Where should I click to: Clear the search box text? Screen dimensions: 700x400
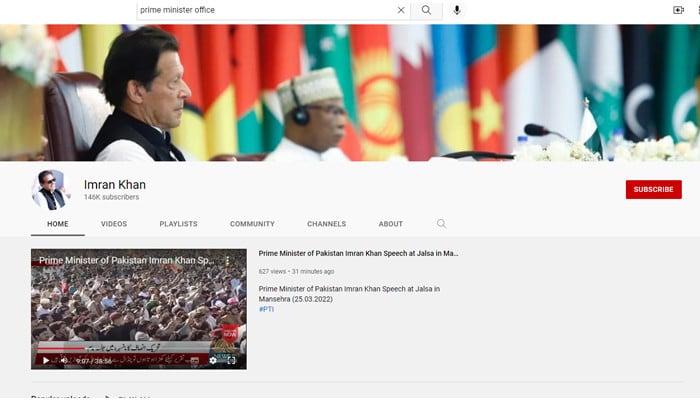[401, 10]
